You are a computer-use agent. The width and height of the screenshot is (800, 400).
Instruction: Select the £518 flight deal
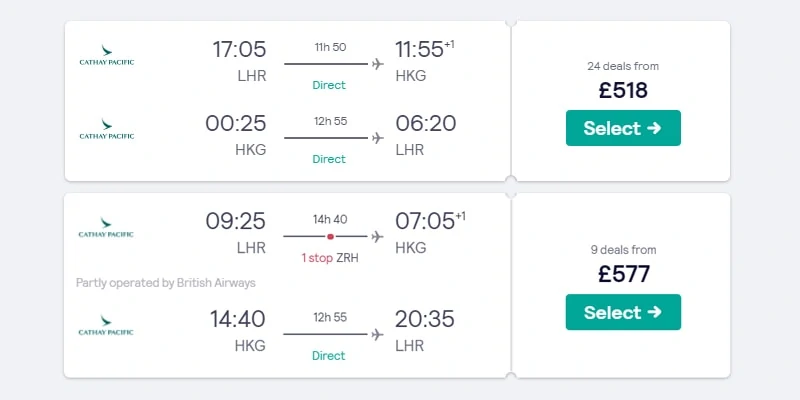[x=623, y=128]
